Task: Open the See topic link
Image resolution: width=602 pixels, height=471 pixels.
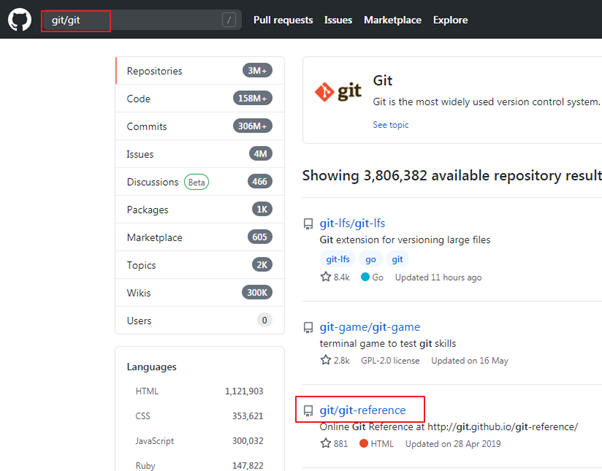Action: pyautogui.click(x=390, y=125)
